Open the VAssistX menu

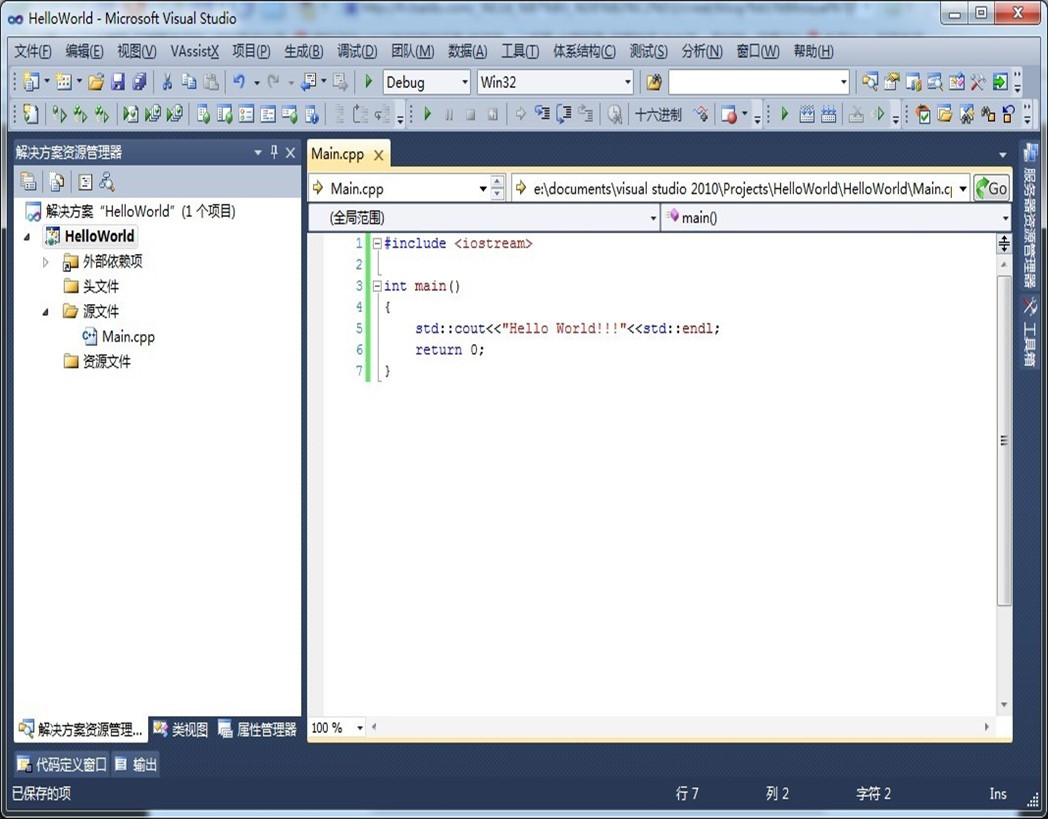(194, 51)
